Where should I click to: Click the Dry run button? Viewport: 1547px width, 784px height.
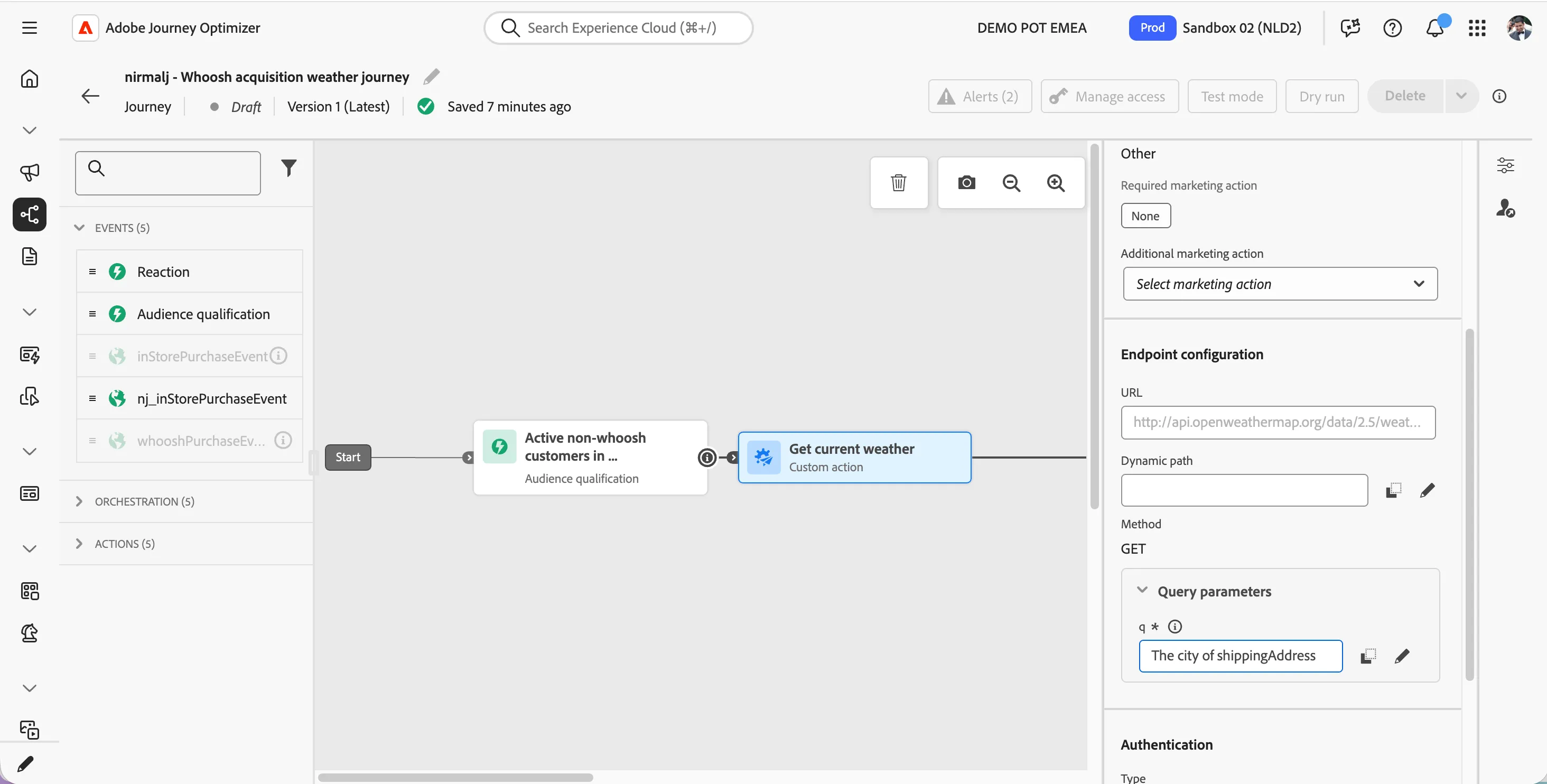(x=1321, y=96)
